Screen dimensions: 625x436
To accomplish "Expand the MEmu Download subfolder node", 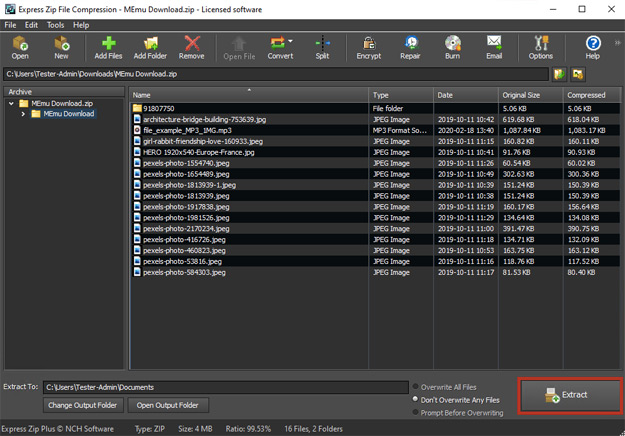I will (23, 114).
